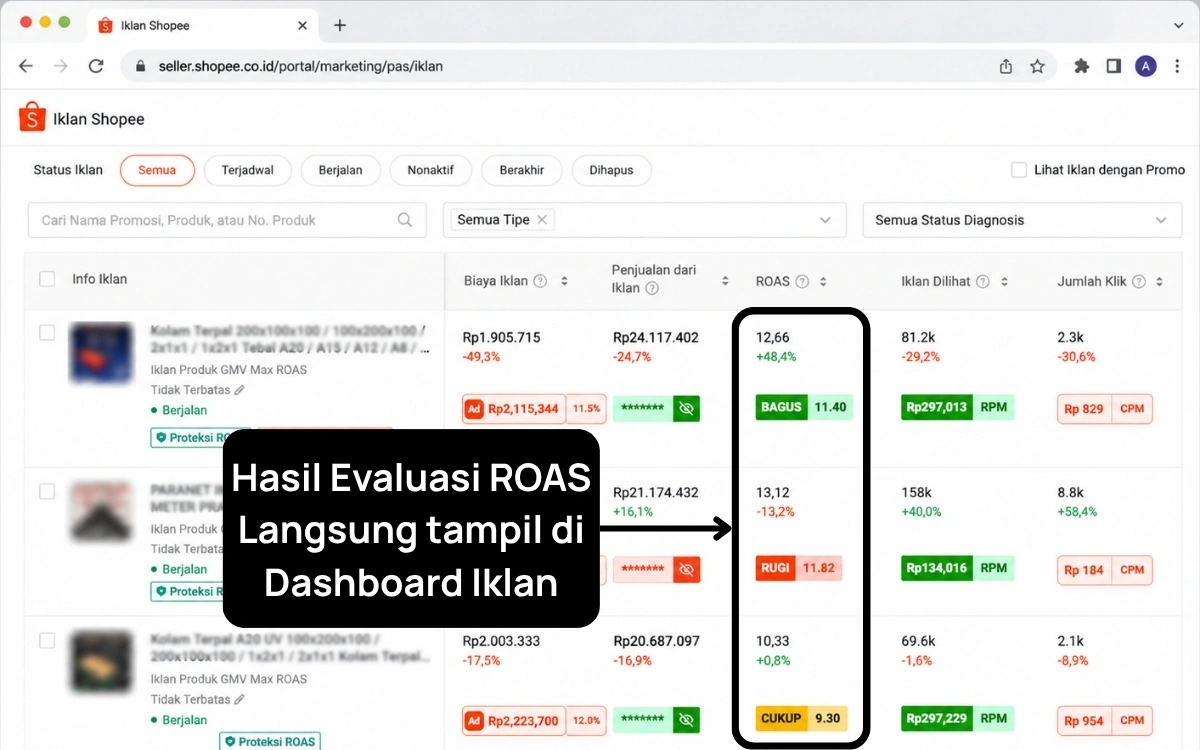Toggle the browser side panel icon
This screenshot has height=750, width=1200.
click(1113, 66)
